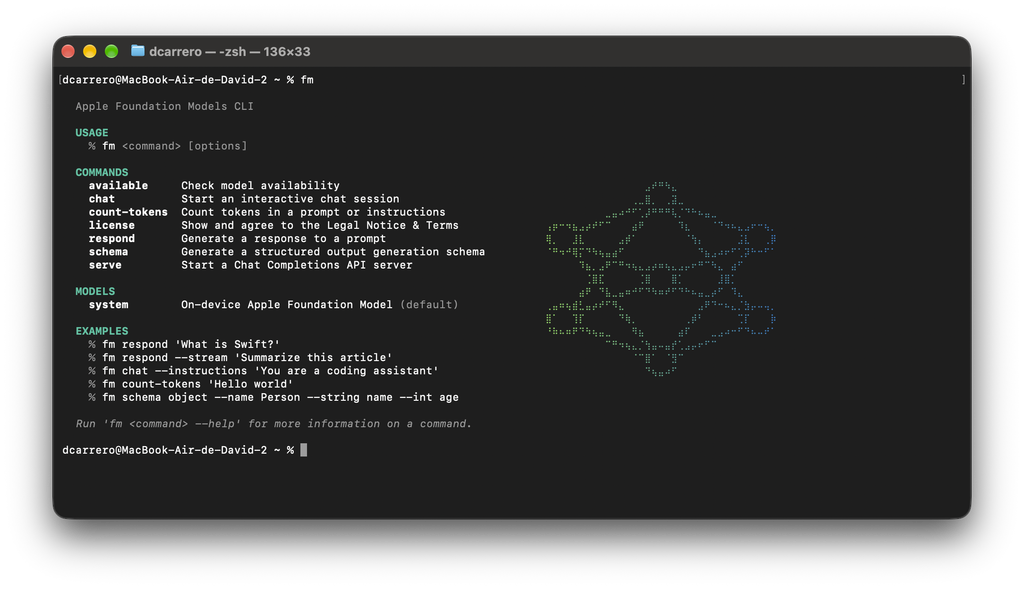Click 'Generate a structured output generation schema' description
The image size is (1024, 589).
point(333,252)
